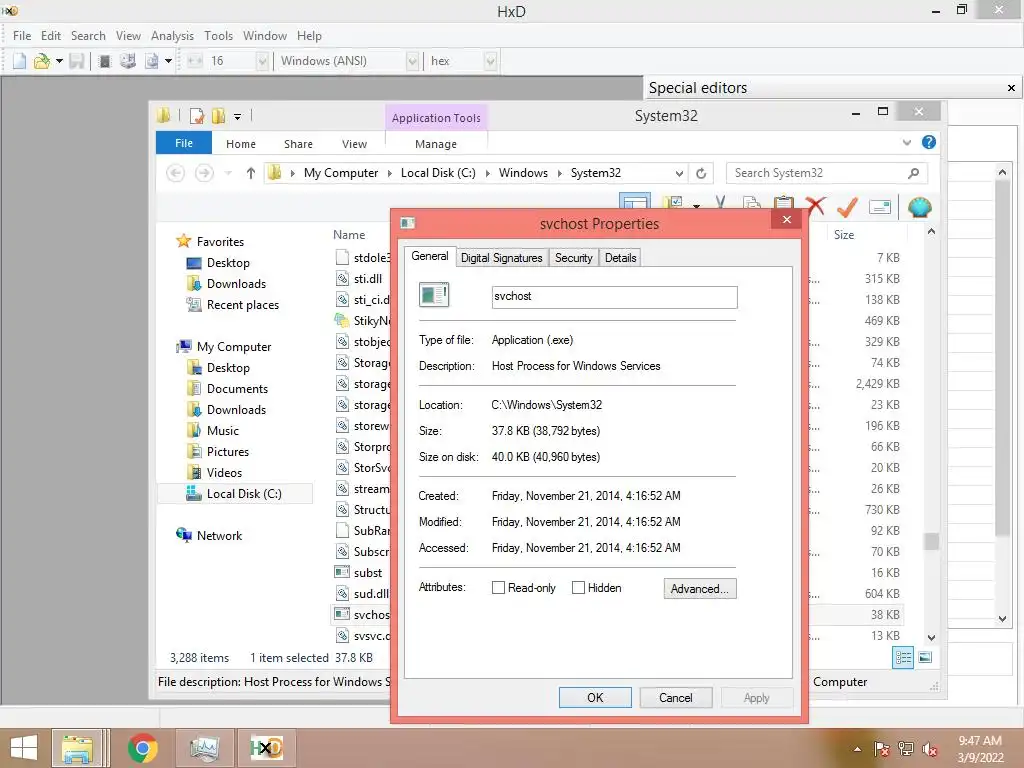Expand the Explorer ribbon with the chevron

906,142
